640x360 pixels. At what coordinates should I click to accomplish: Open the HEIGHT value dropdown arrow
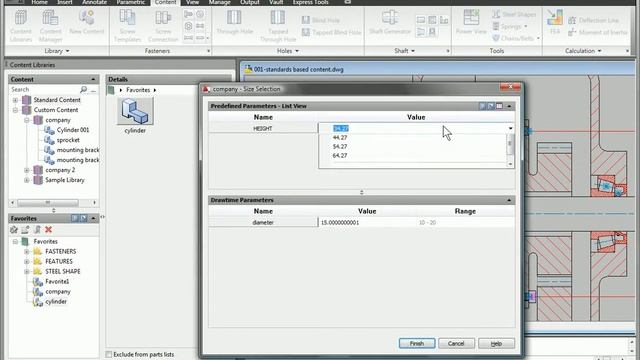(510, 128)
